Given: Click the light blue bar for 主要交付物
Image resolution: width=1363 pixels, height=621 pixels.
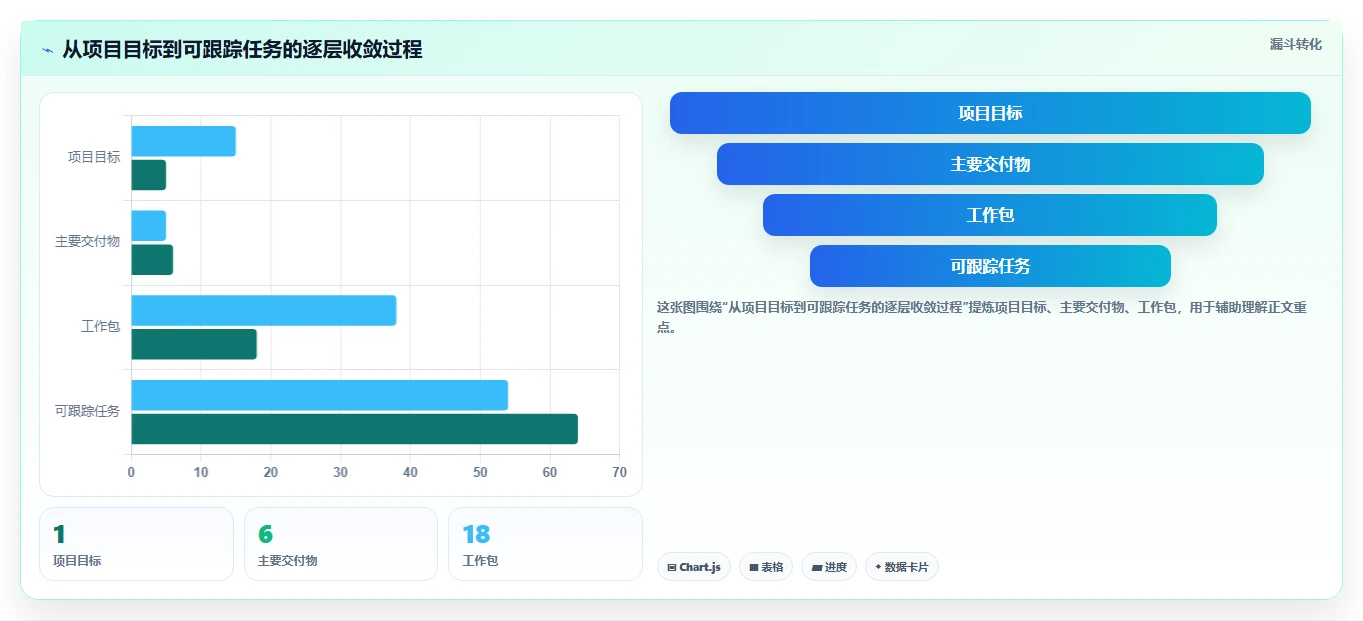Looking at the screenshot, I should [149, 226].
